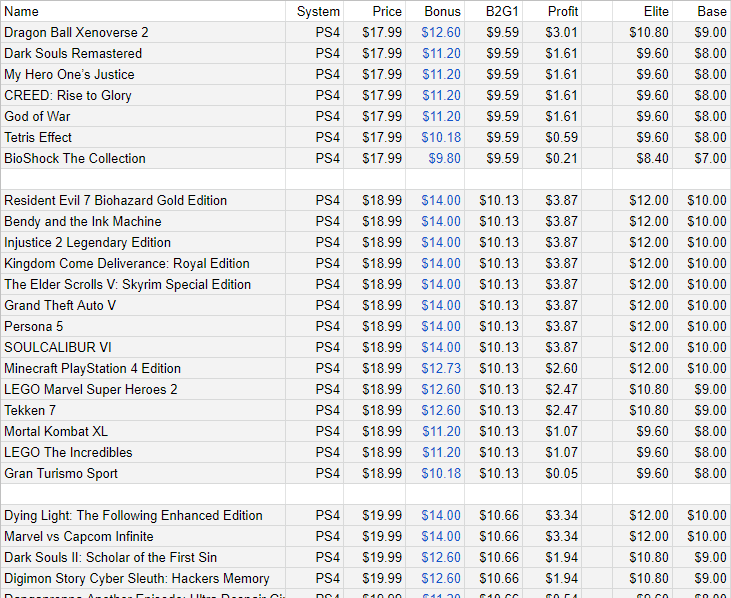
Task: Click the Tekken 7 name cell
Action: tap(143, 410)
